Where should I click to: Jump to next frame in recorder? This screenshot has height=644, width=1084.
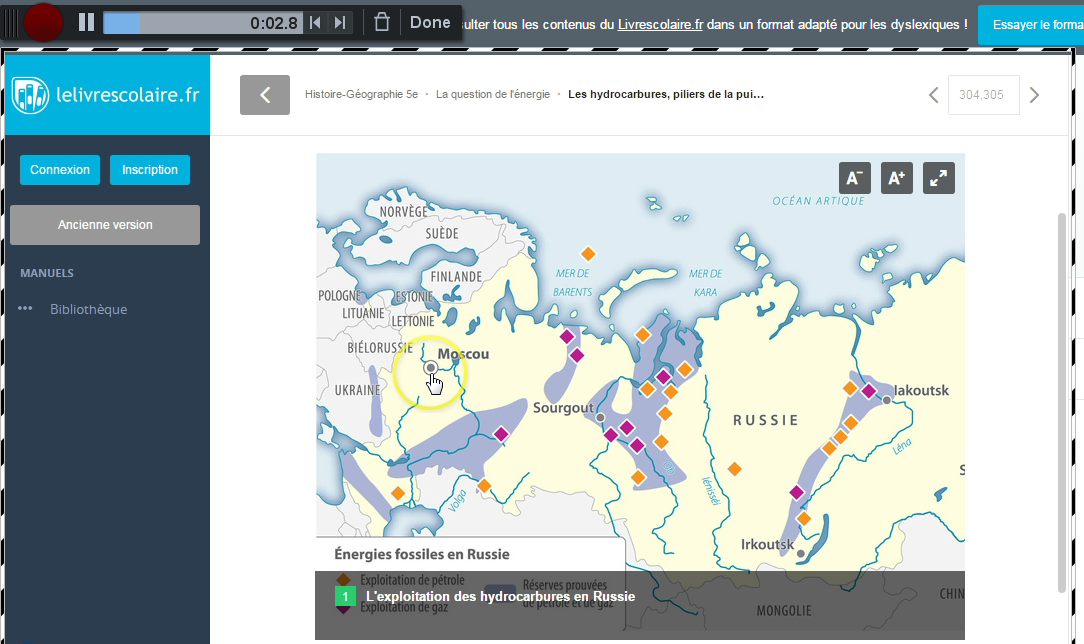click(339, 23)
